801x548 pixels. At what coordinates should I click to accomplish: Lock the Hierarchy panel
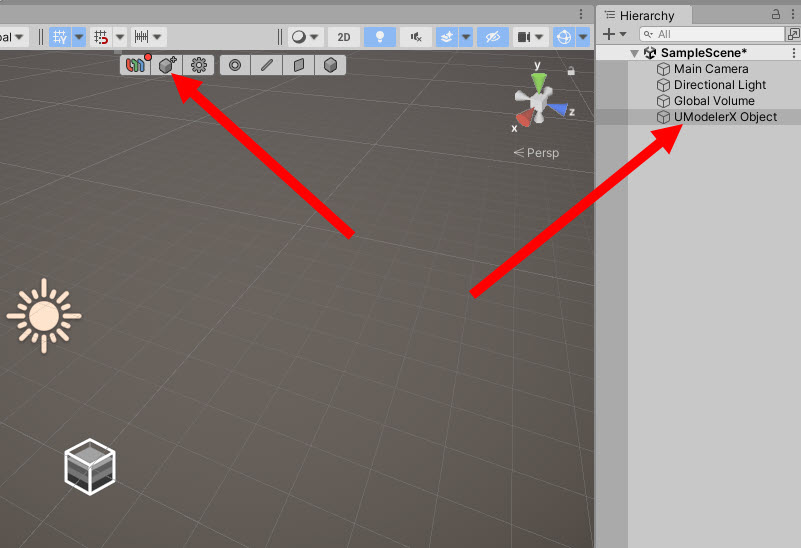click(x=775, y=14)
